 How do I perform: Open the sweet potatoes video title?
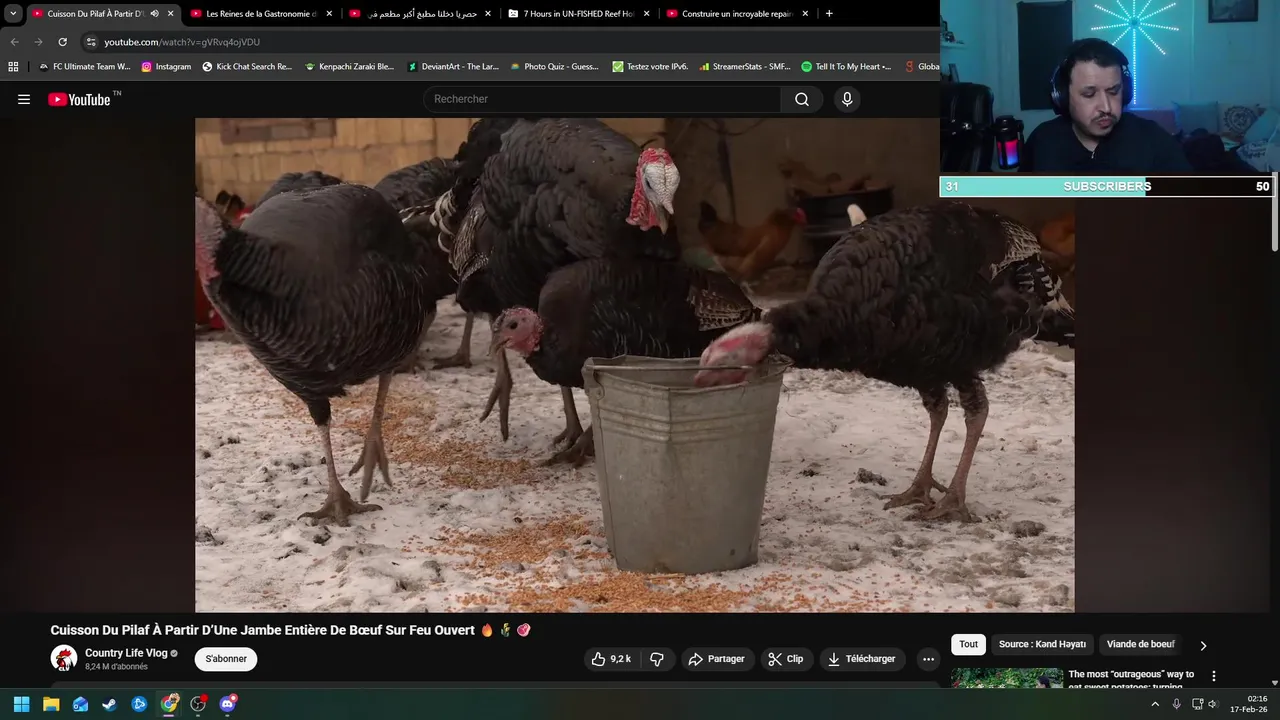pyautogui.click(x=1131, y=680)
